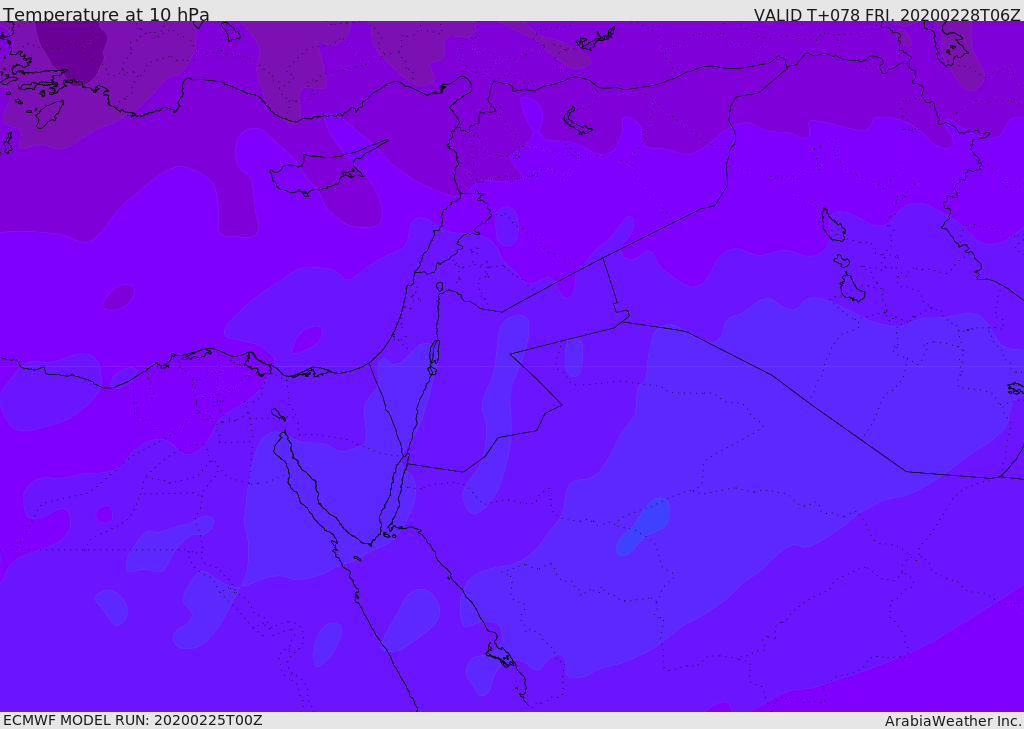1024x729 pixels.
Task: Click the Tiran islands at Aqaba gulf mouth
Action: coord(390,535)
